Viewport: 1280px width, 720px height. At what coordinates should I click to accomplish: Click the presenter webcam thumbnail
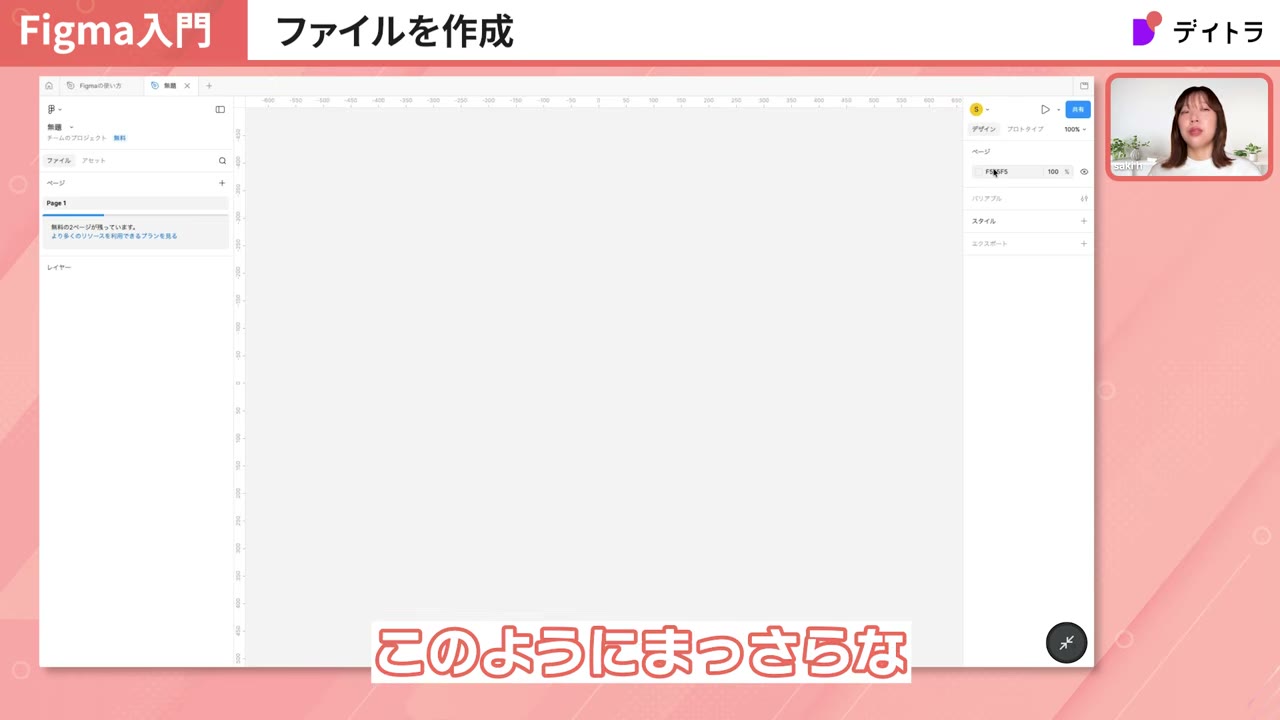click(x=1188, y=127)
